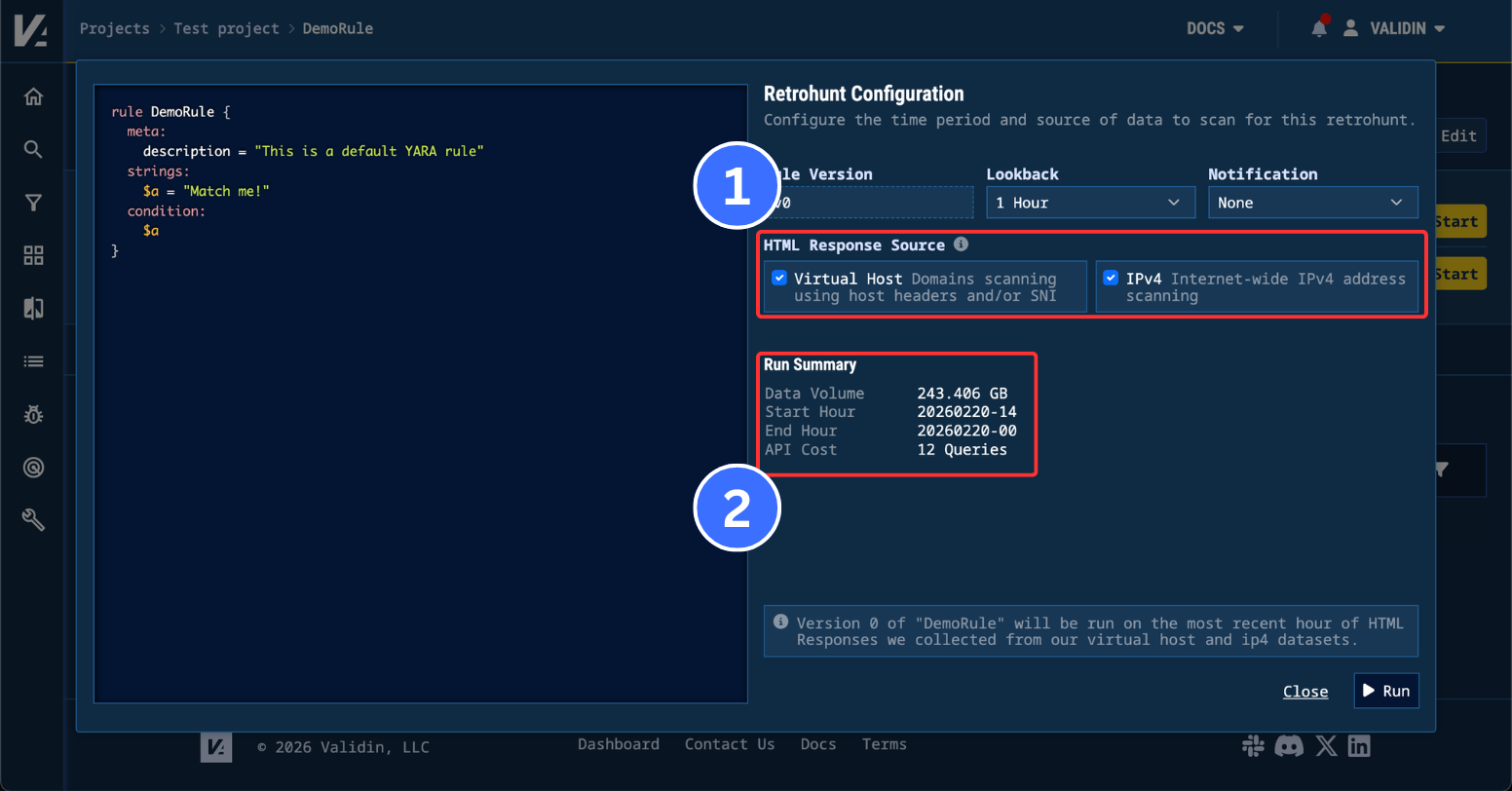This screenshot has width=1512, height=791.
Task: Open the Notification dropdown set to None
Action: pos(1312,202)
